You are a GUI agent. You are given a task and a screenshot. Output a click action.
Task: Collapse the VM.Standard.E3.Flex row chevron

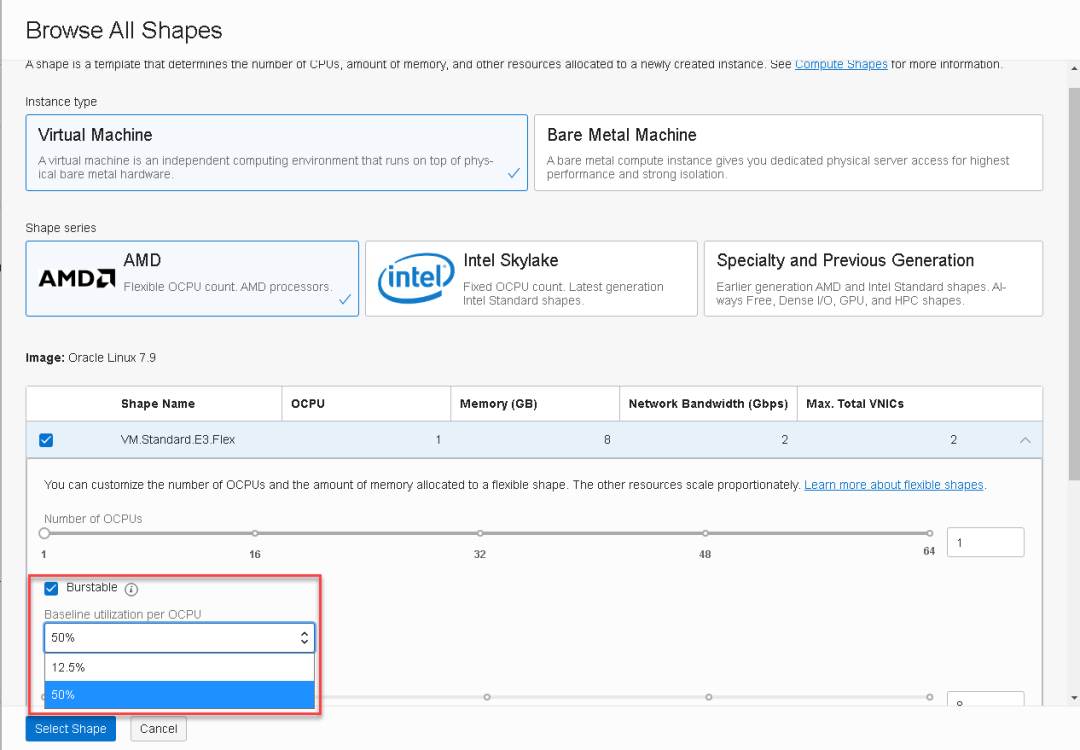pos(1025,440)
